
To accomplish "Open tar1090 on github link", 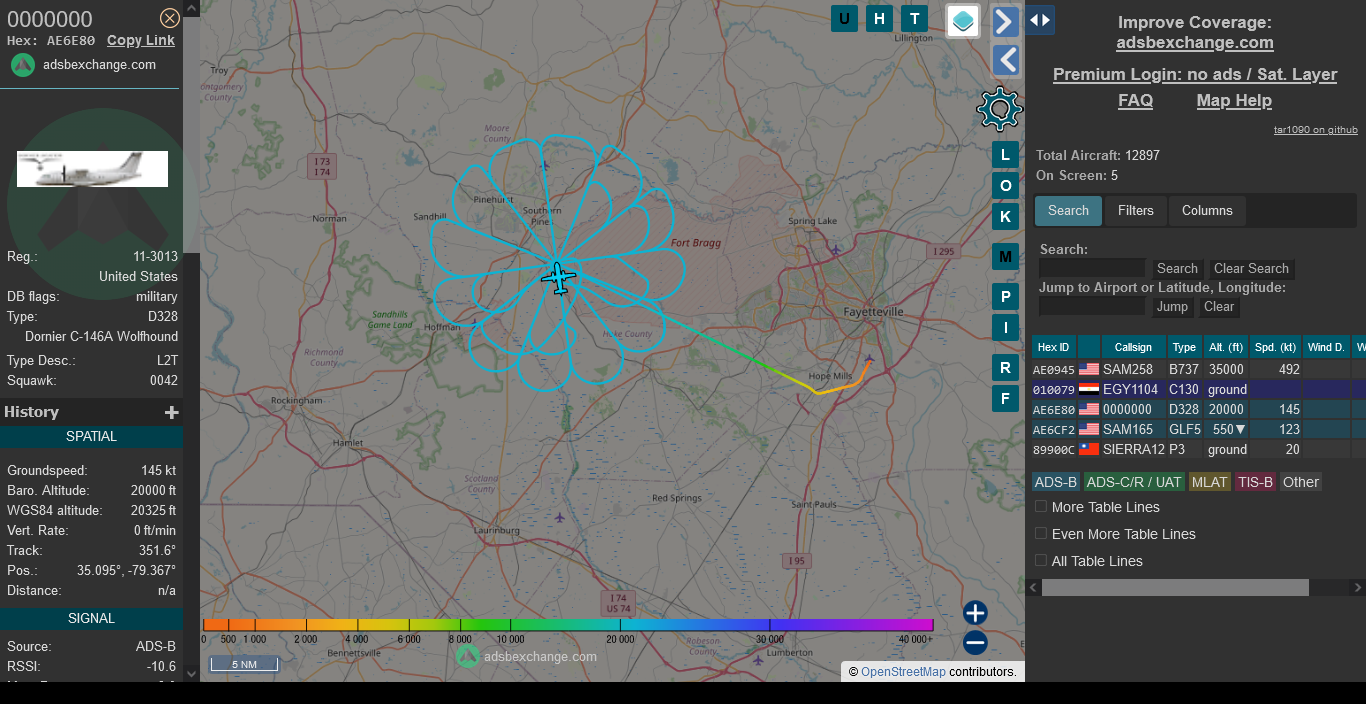I will click(1315, 130).
